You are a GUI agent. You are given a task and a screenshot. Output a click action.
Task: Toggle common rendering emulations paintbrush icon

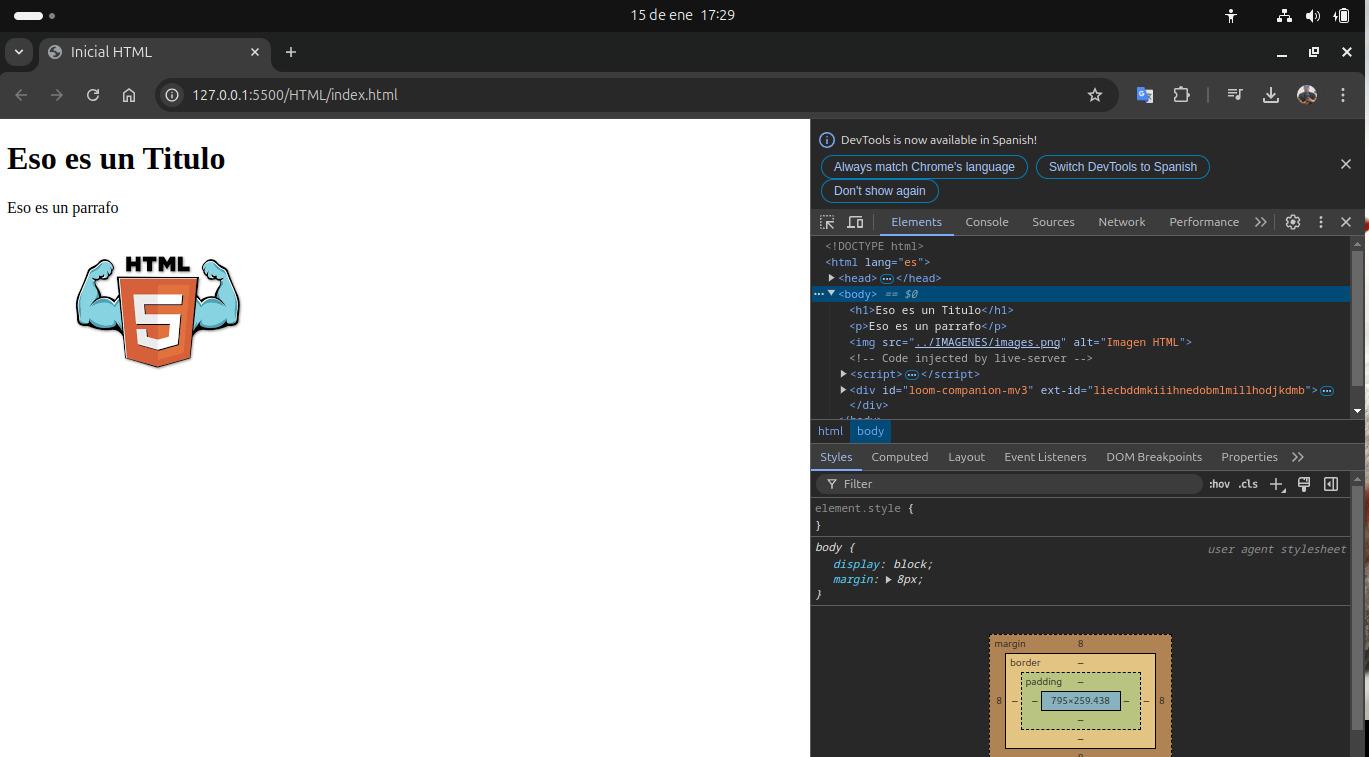pyautogui.click(x=1304, y=484)
